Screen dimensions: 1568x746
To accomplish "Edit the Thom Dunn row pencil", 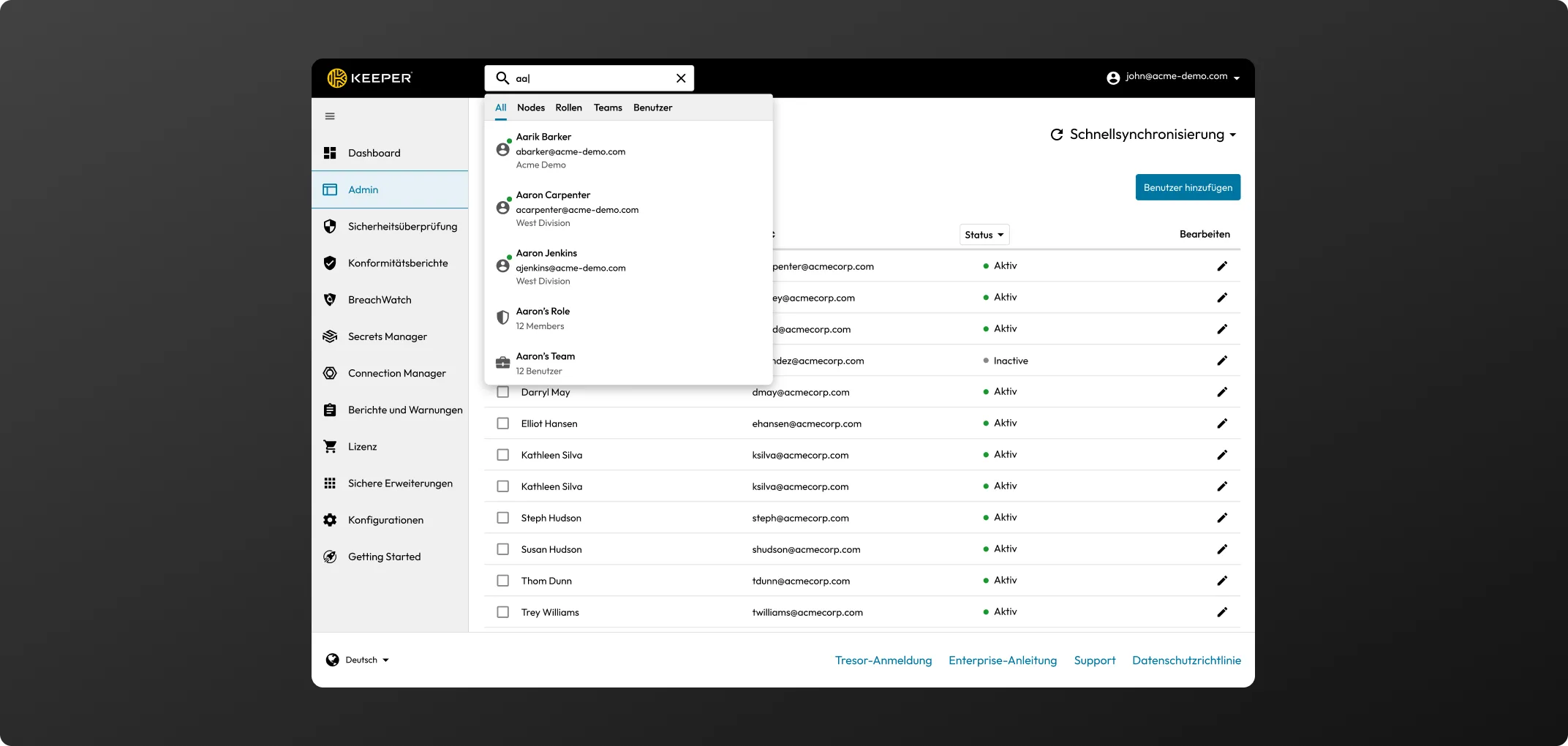I will tap(1222, 581).
